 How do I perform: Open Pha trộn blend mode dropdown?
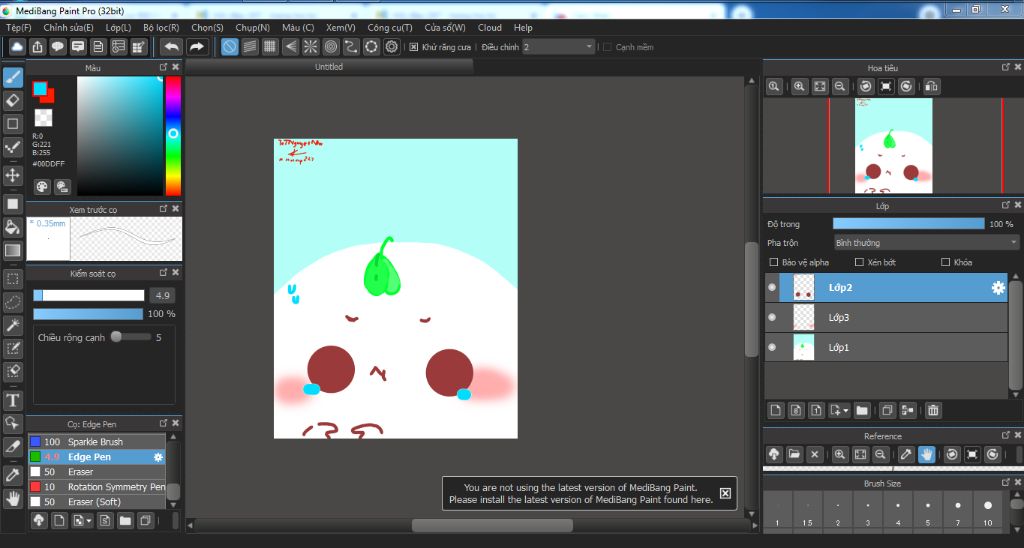point(926,242)
